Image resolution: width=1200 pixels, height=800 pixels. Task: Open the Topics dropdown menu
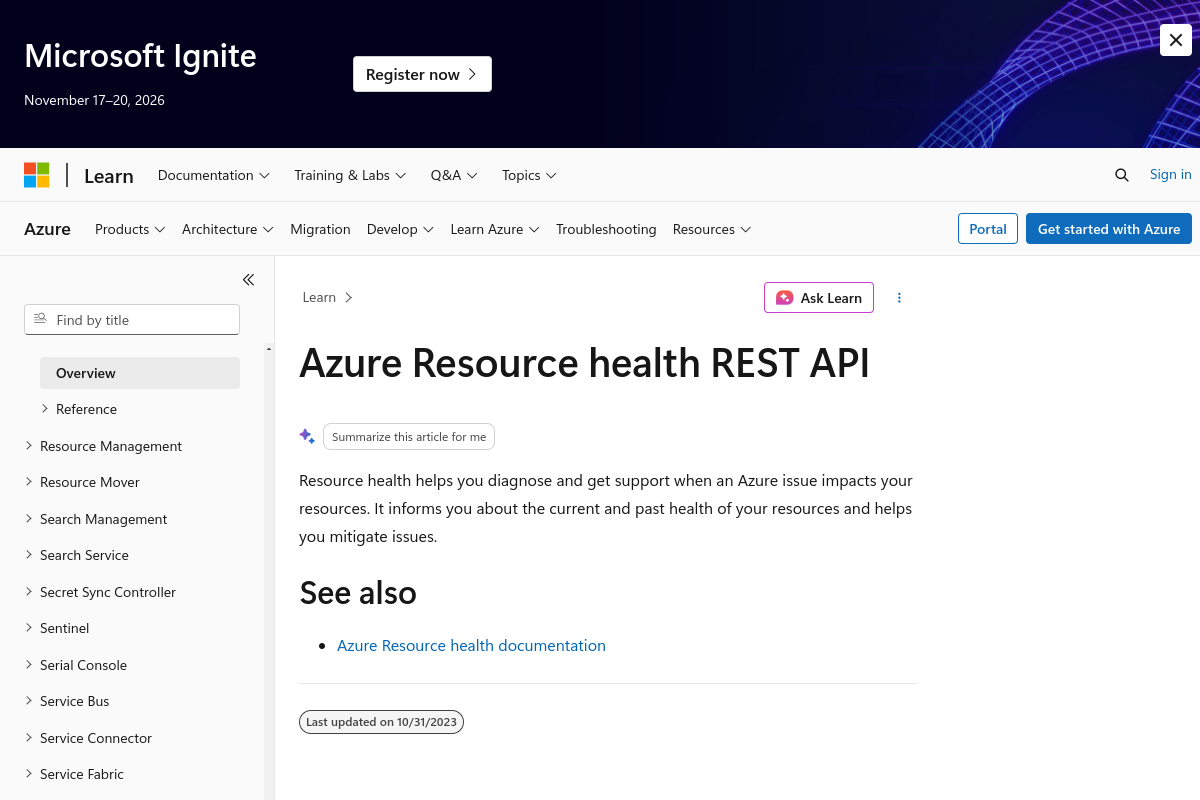pyautogui.click(x=529, y=175)
